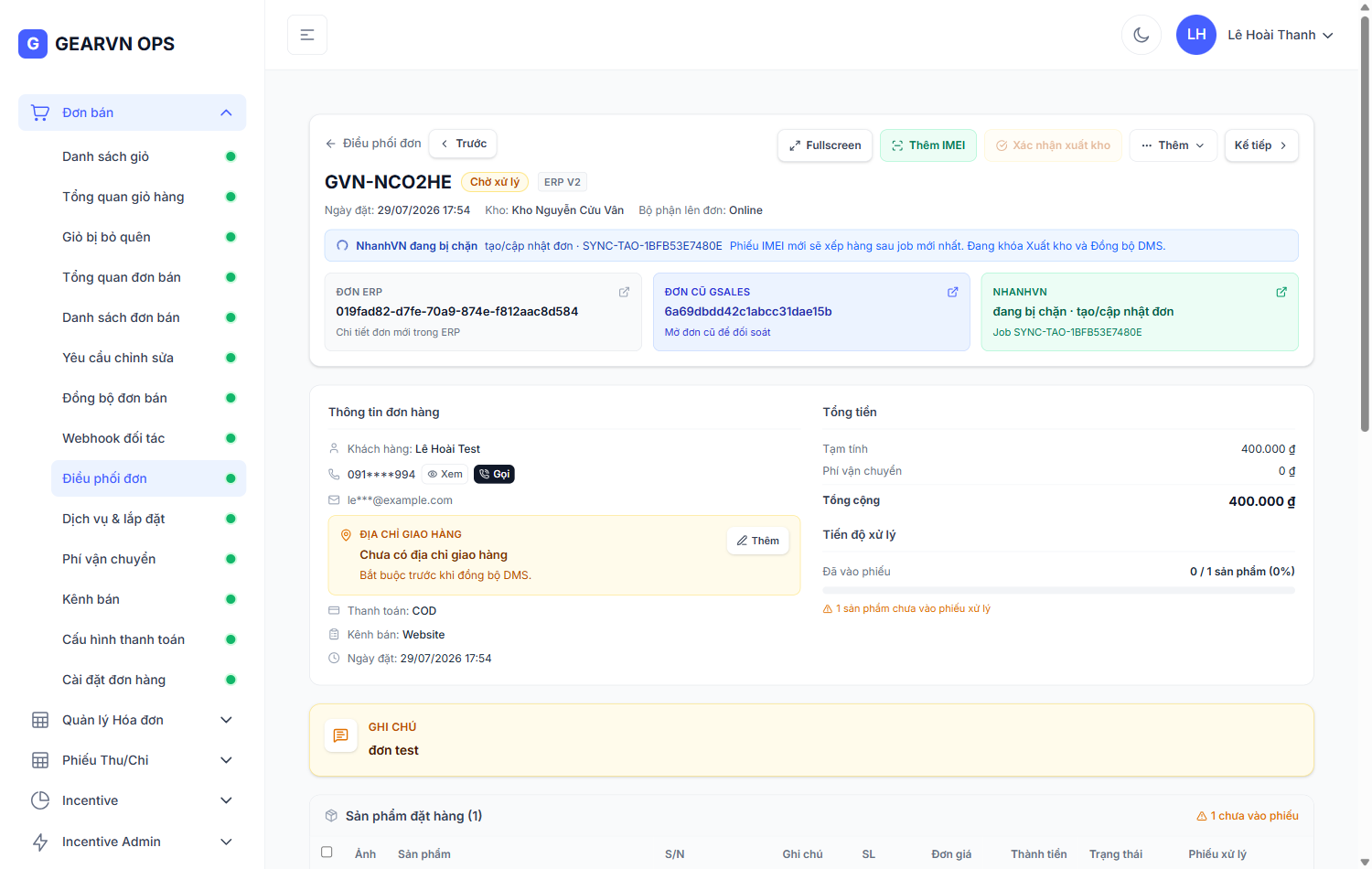The height and width of the screenshot is (869, 1372).
Task: Toggle dark mode with the moon icon
Action: [1142, 35]
